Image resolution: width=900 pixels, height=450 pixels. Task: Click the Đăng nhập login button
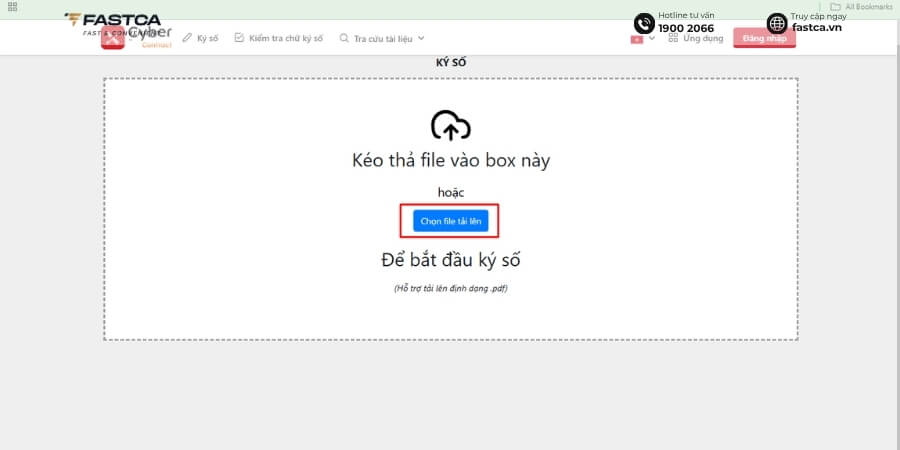click(x=764, y=38)
